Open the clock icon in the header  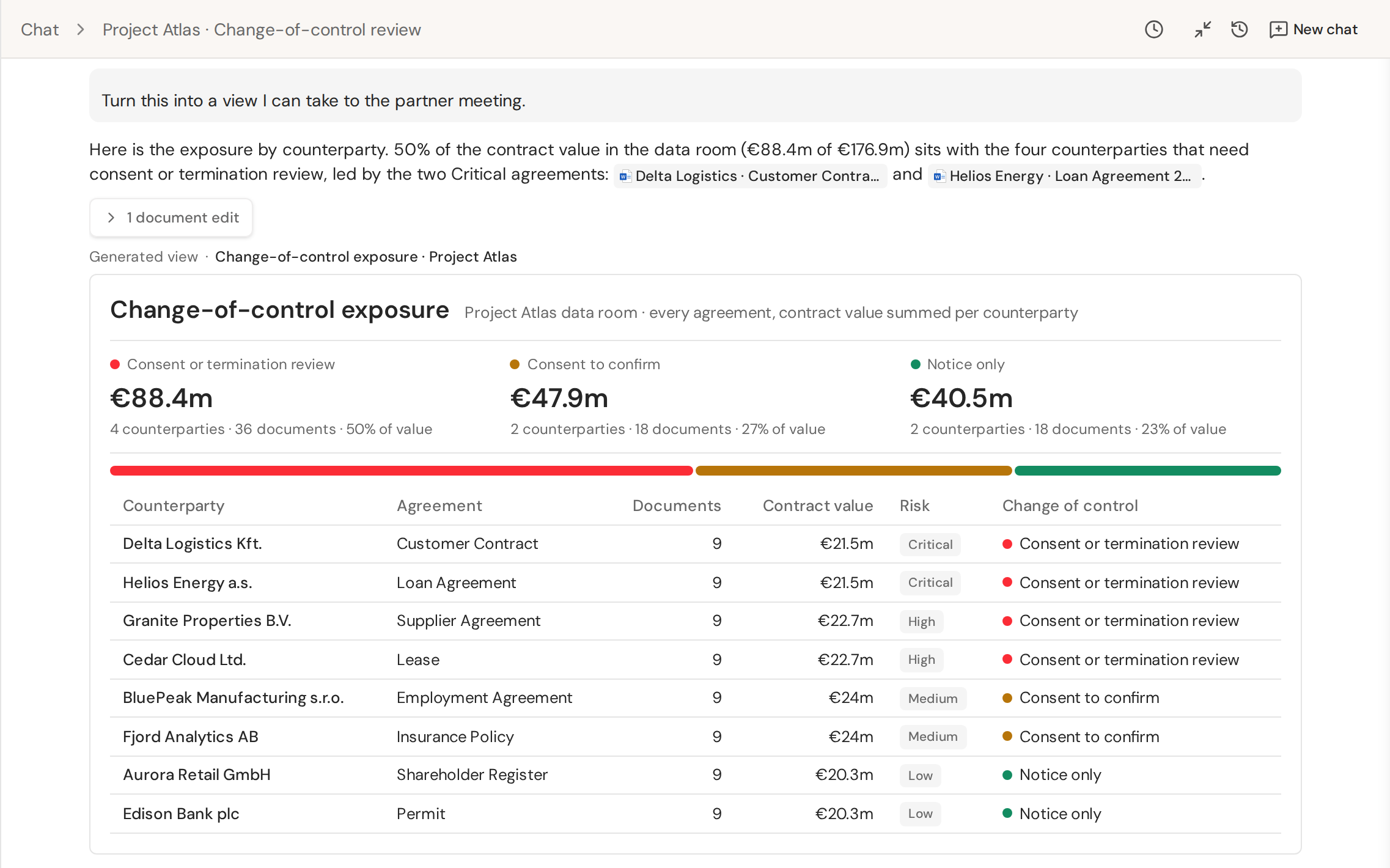(x=1153, y=29)
